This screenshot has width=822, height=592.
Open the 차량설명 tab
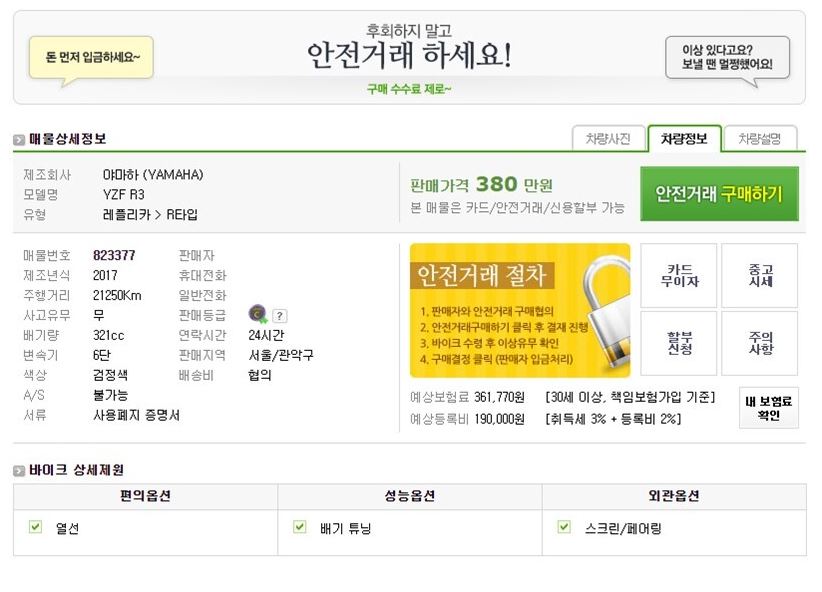[x=761, y=136]
